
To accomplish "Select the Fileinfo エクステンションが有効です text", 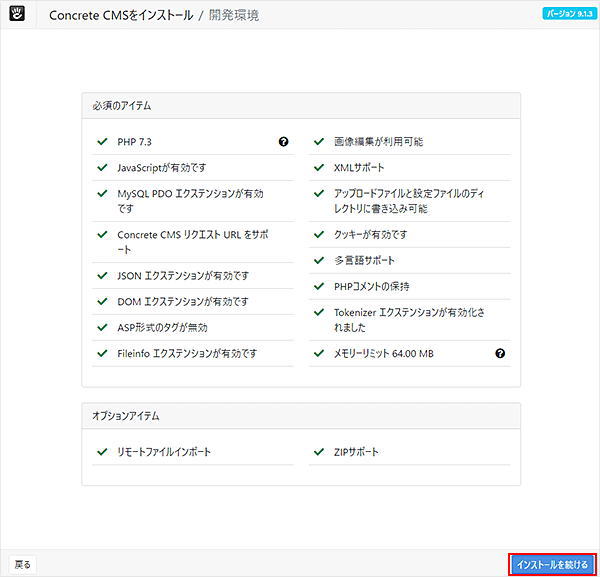I will pos(187,353).
